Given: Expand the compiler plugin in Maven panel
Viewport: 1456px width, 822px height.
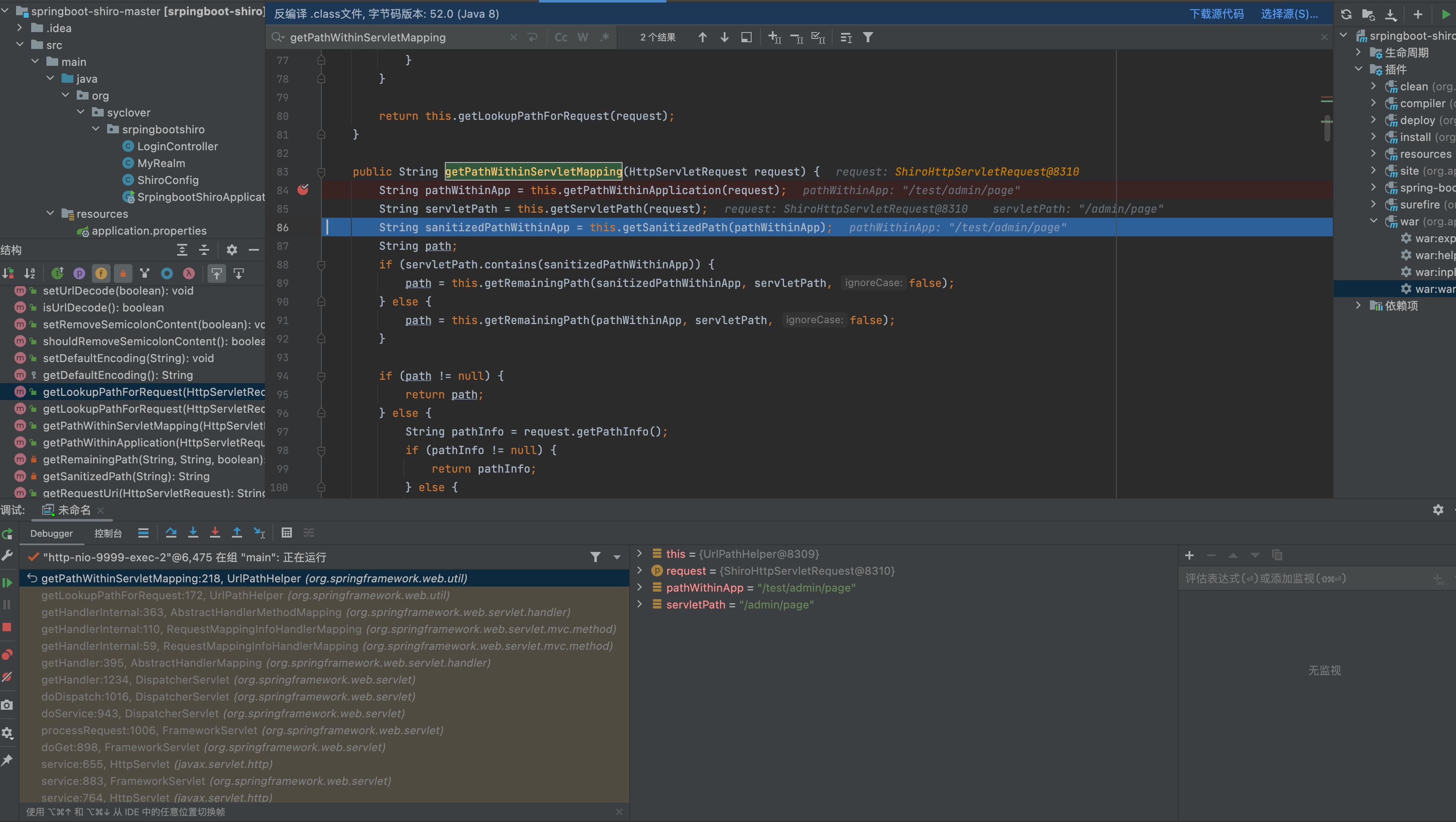Looking at the screenshot, I should 1374,103.
